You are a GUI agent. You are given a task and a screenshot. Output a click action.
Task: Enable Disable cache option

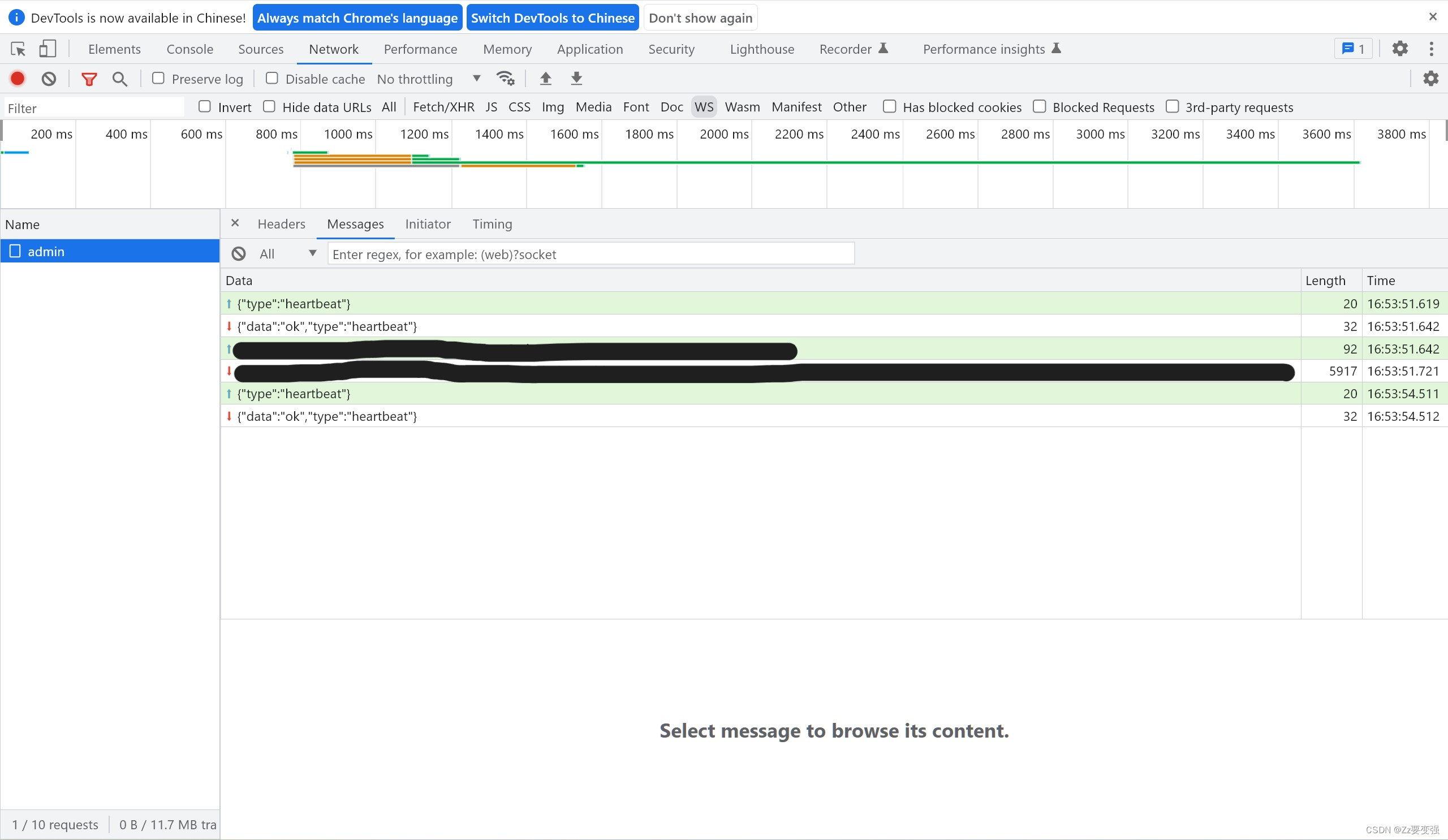[x=272, y=79]
